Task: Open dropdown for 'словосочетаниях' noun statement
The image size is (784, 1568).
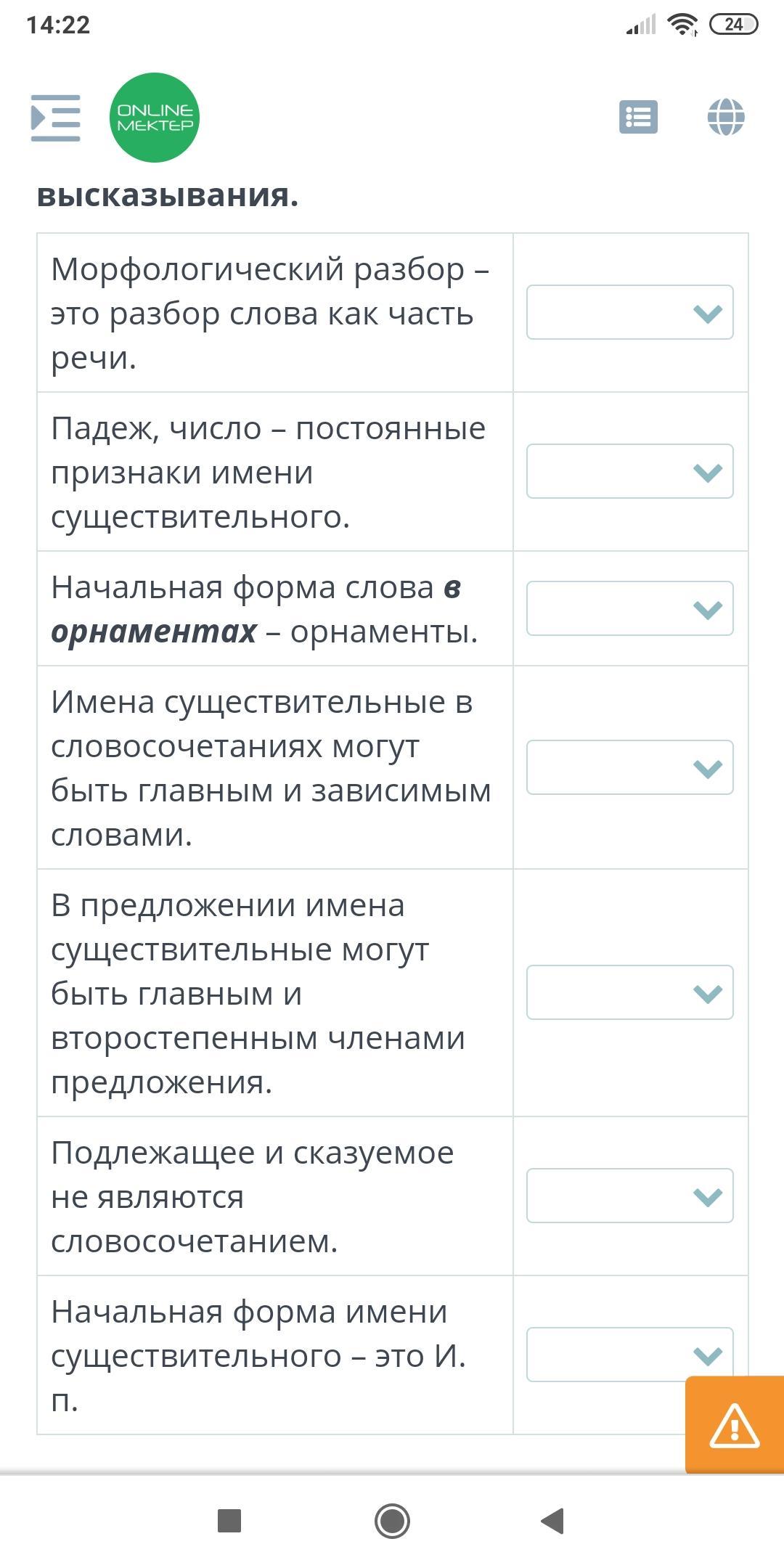Action: (629, 768)
